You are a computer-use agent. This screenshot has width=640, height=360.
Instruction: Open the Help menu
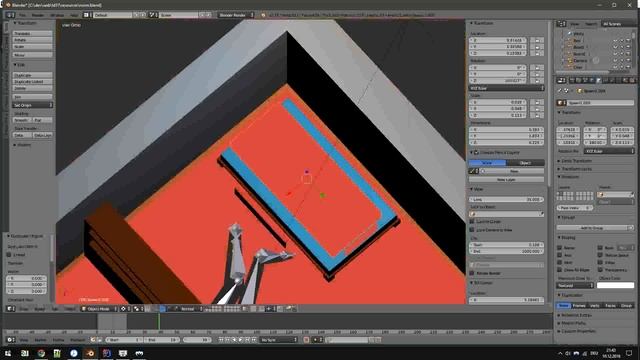point(74,15)
